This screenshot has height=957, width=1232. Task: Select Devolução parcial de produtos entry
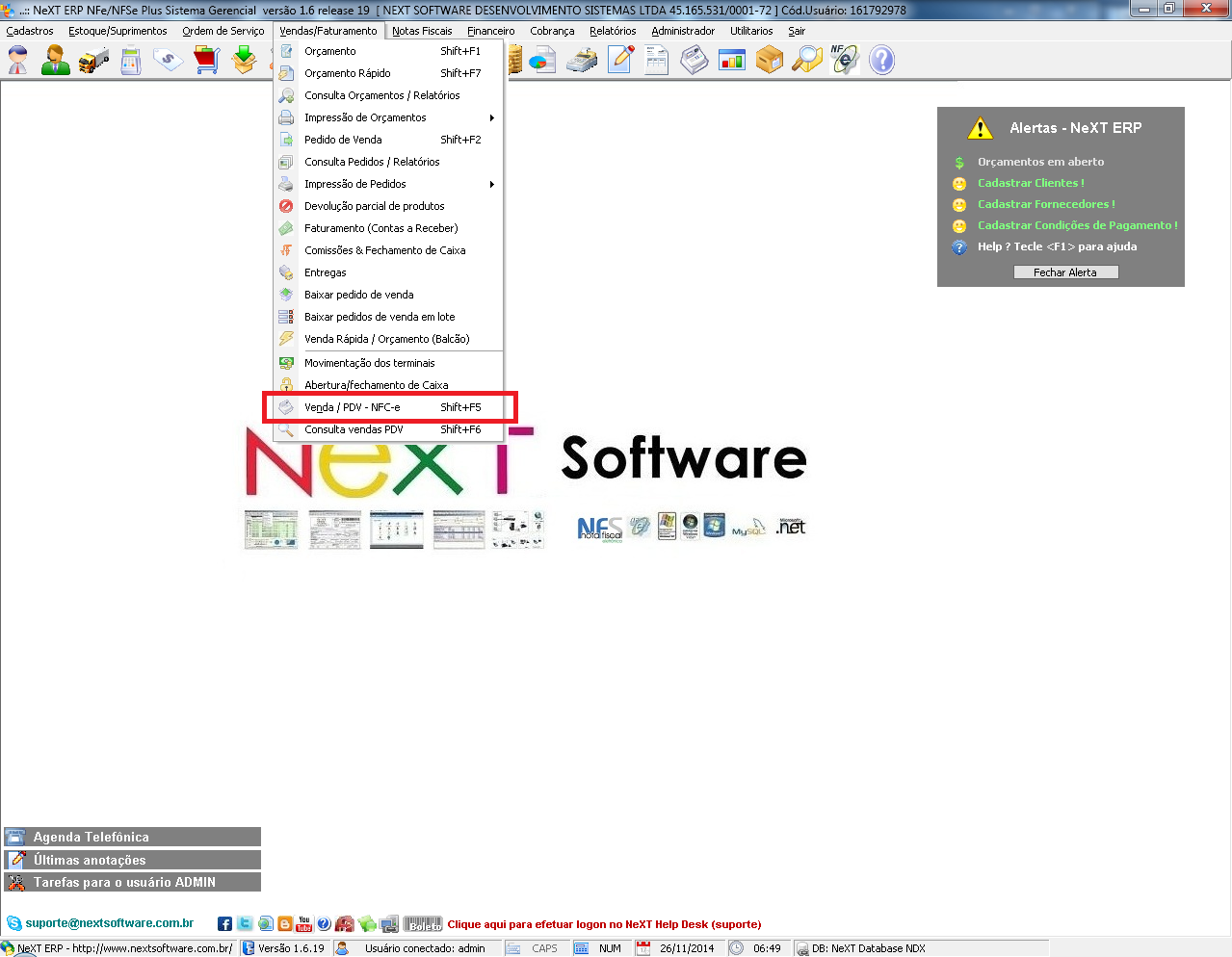click(389, 206)
